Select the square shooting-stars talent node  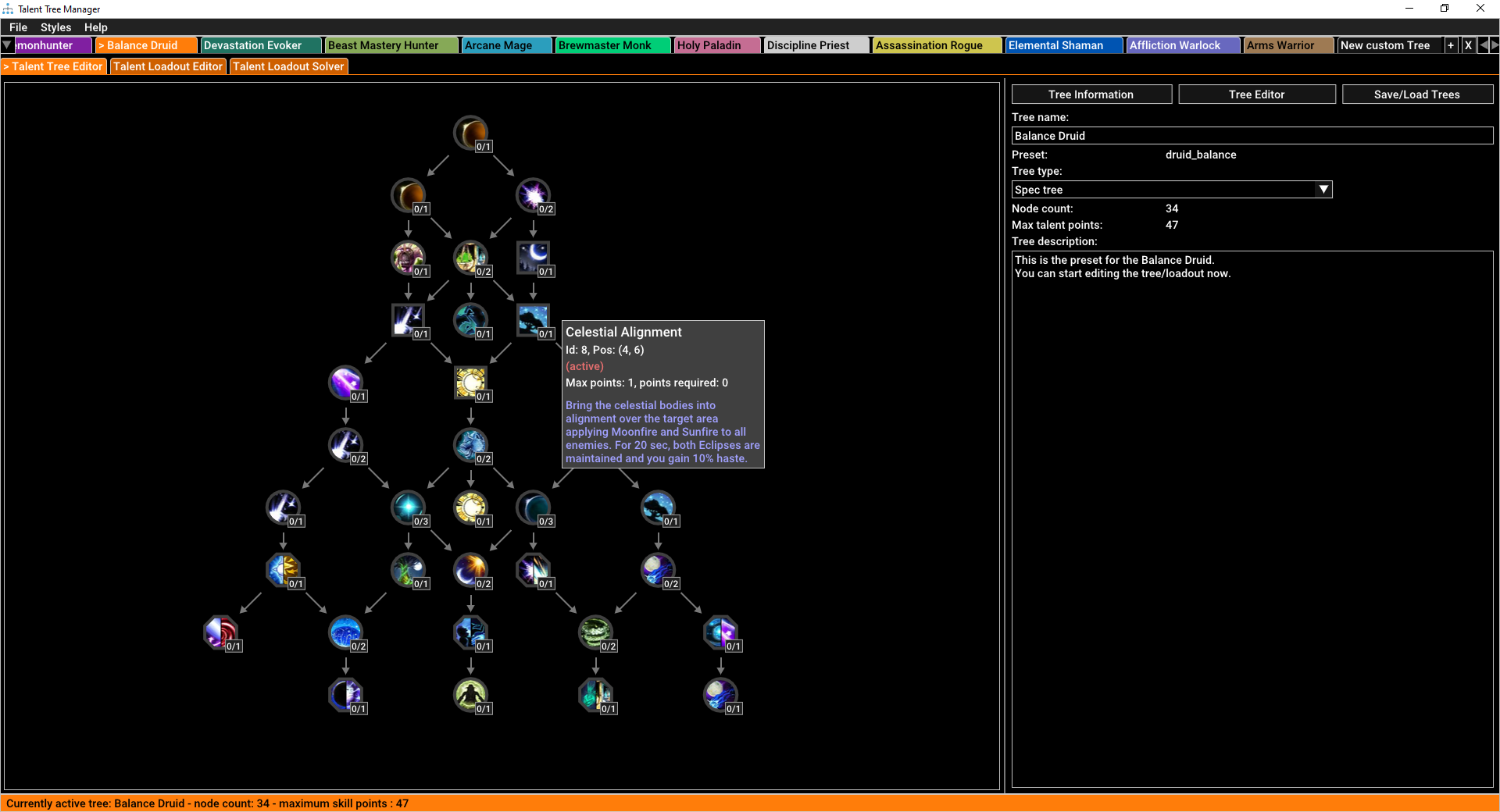409,320
